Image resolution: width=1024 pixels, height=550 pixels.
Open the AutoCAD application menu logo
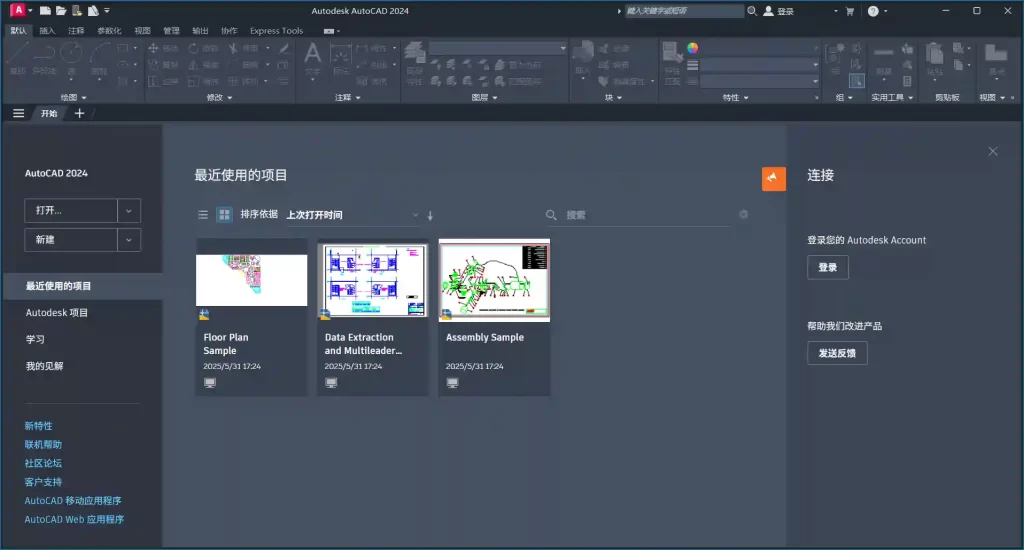click(18, 11)
